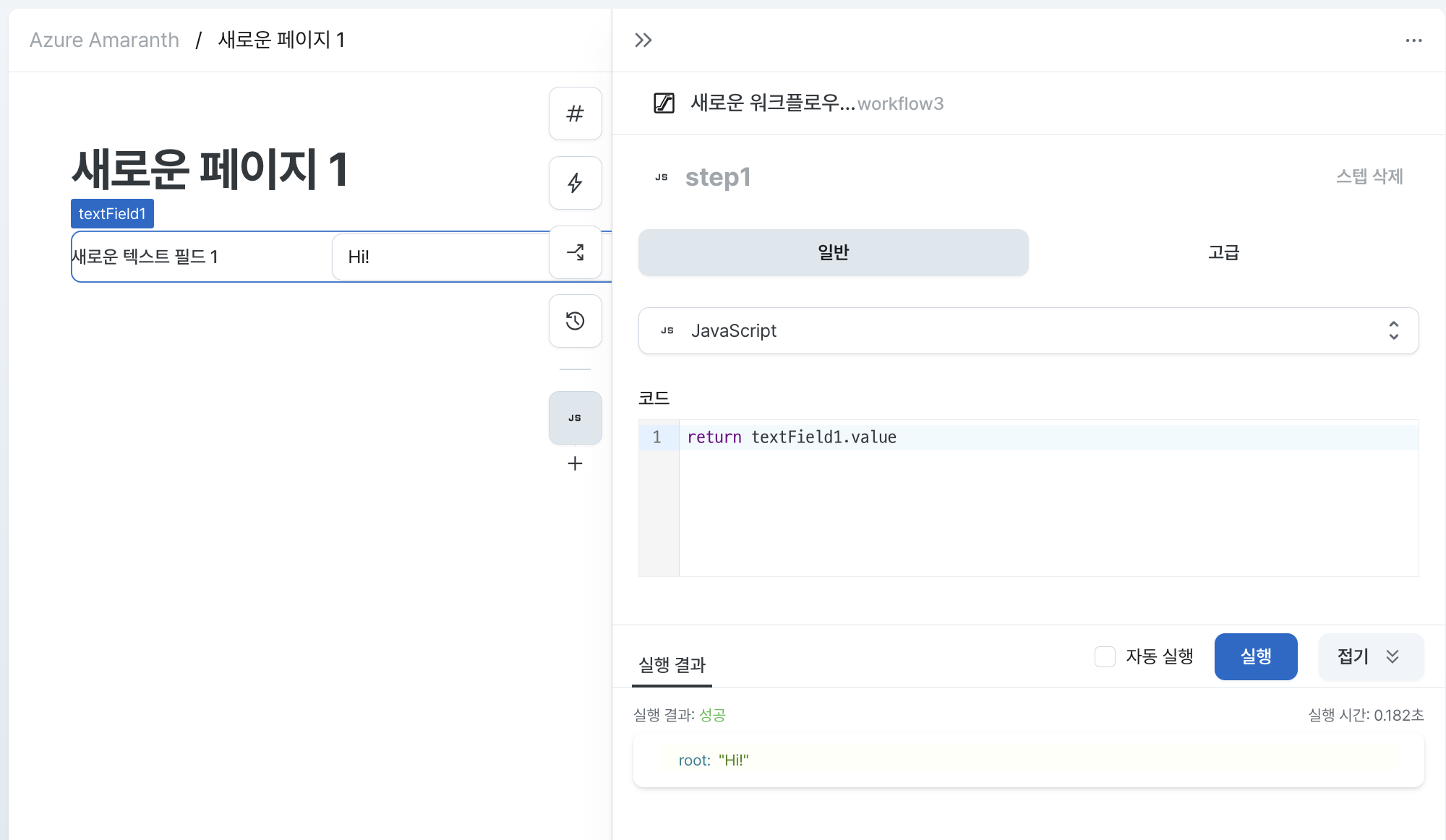
Task: Focus the Hi! text field input
Action: (x=440, y=257)
